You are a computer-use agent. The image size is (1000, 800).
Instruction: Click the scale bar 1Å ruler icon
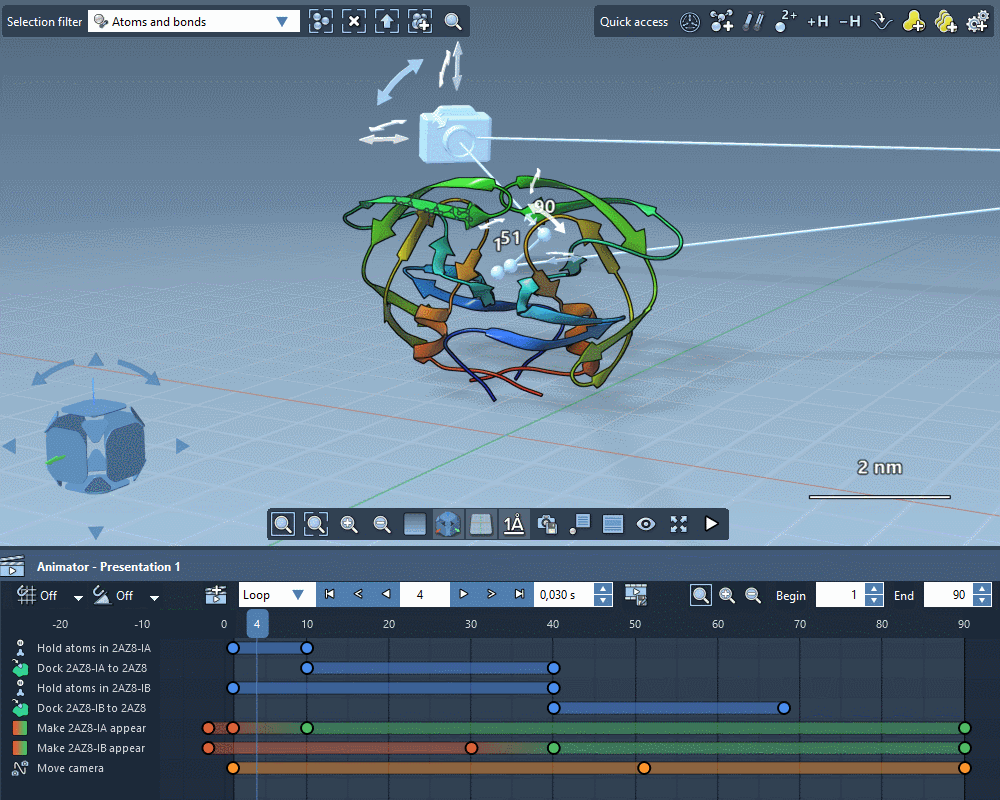(x=514, y=523)
